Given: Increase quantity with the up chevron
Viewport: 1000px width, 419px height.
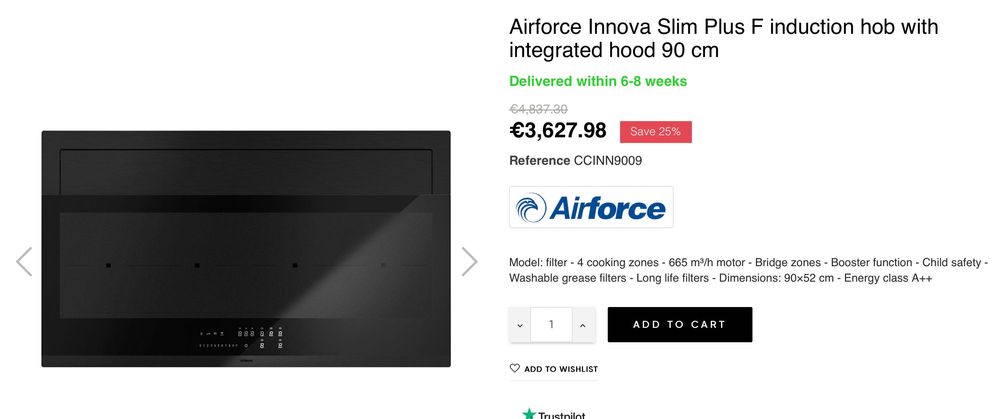Looking at the screenshot, I should pos(583,324).
